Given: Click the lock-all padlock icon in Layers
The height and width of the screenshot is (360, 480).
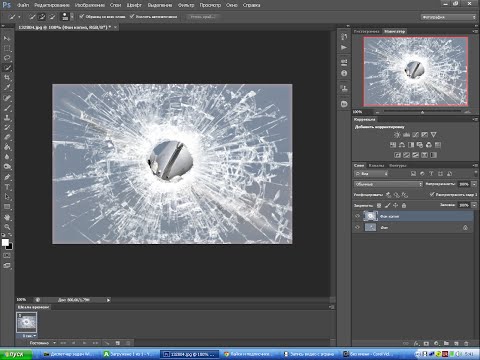Looking at the screenshot, I should pos(404,205).
